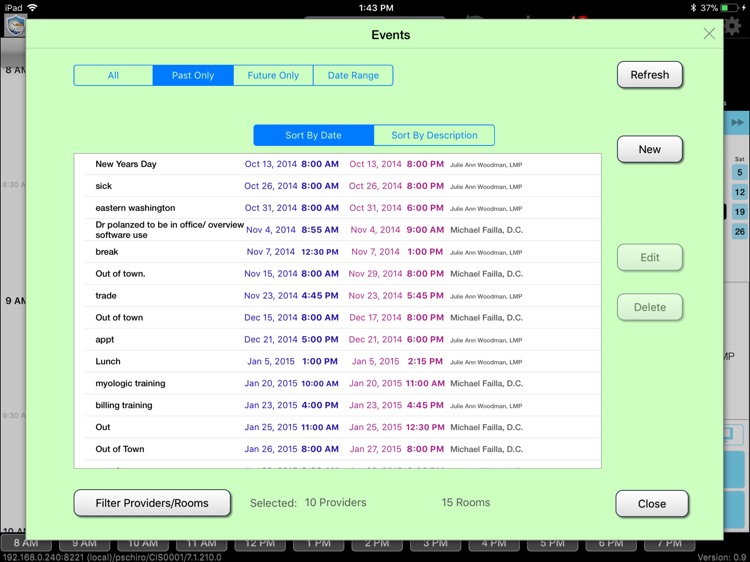Select Out of town. Nov 15 event

(x=337, y=274)
